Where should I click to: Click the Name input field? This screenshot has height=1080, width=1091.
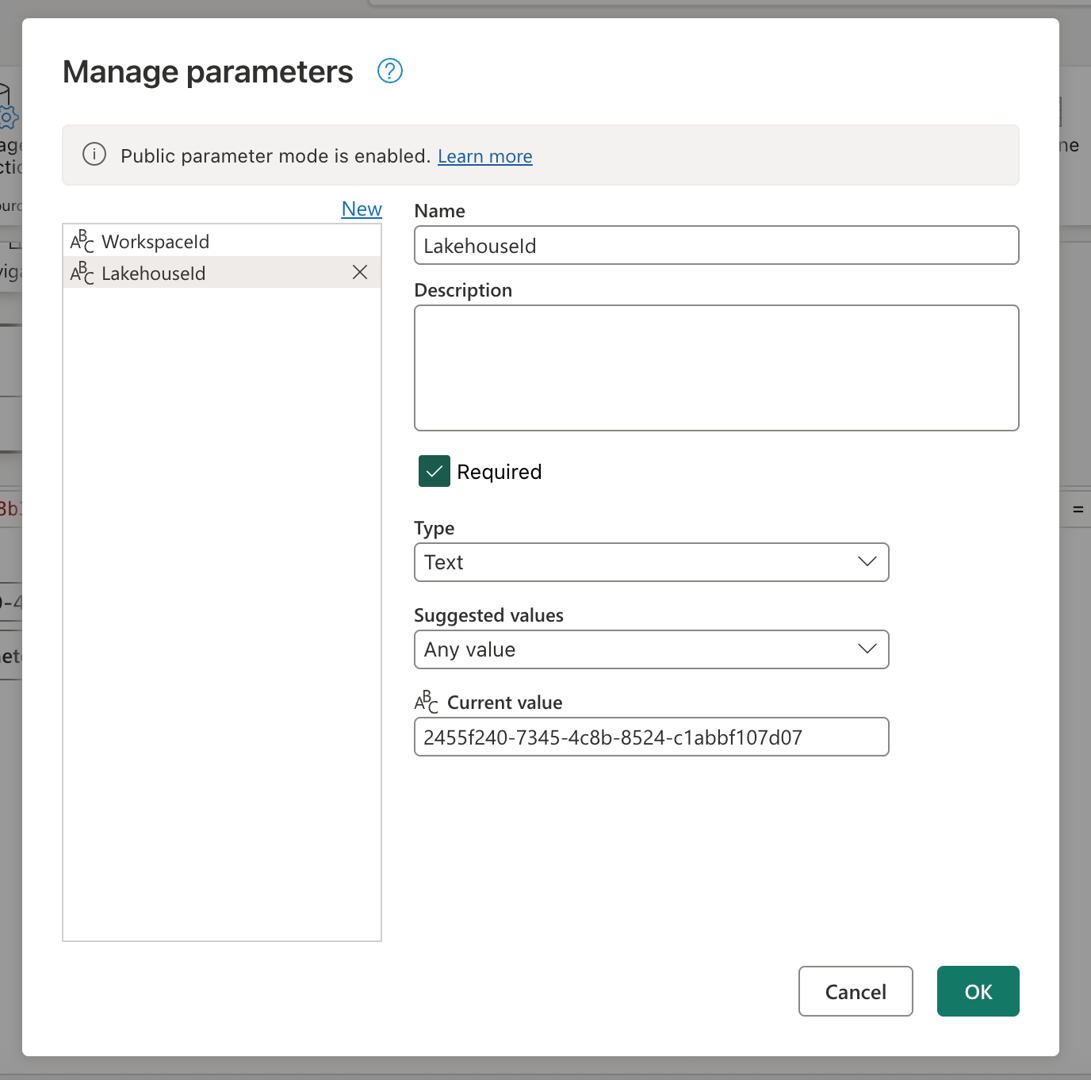(x=716, y=245)
